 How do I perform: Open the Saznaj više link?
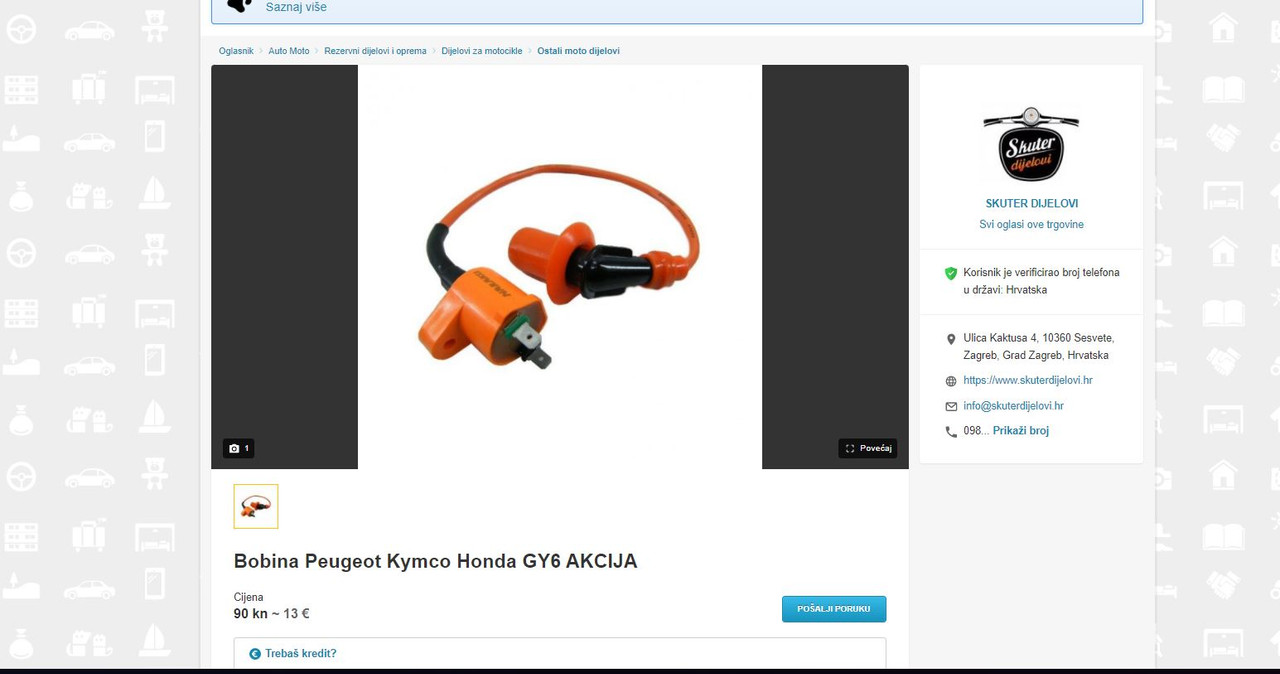click(296, 7)
